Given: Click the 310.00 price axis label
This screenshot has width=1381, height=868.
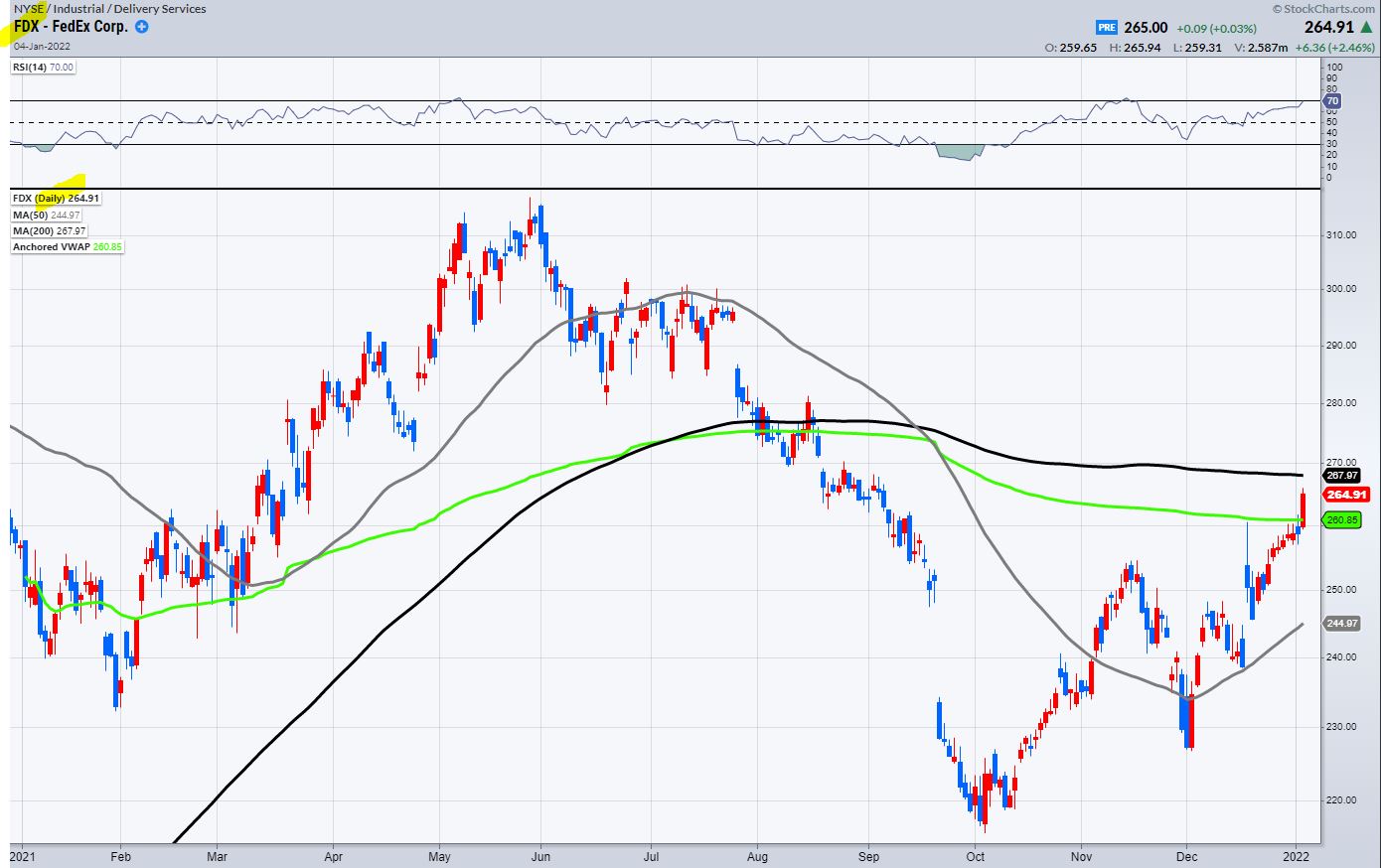Looking at the screenshot, I should pos(1342,235).
